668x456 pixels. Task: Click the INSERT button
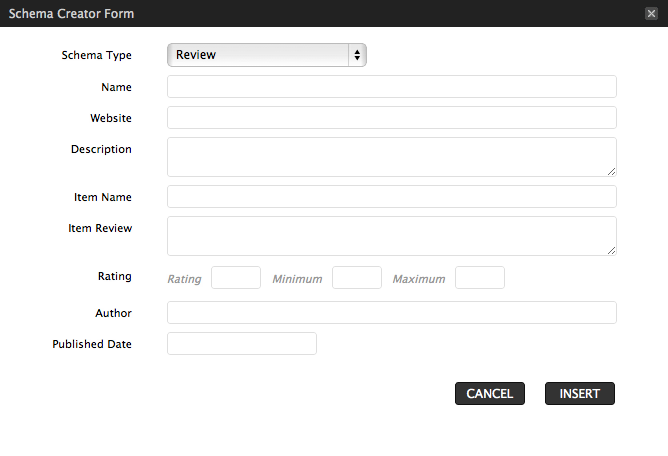tap(580, 393)
